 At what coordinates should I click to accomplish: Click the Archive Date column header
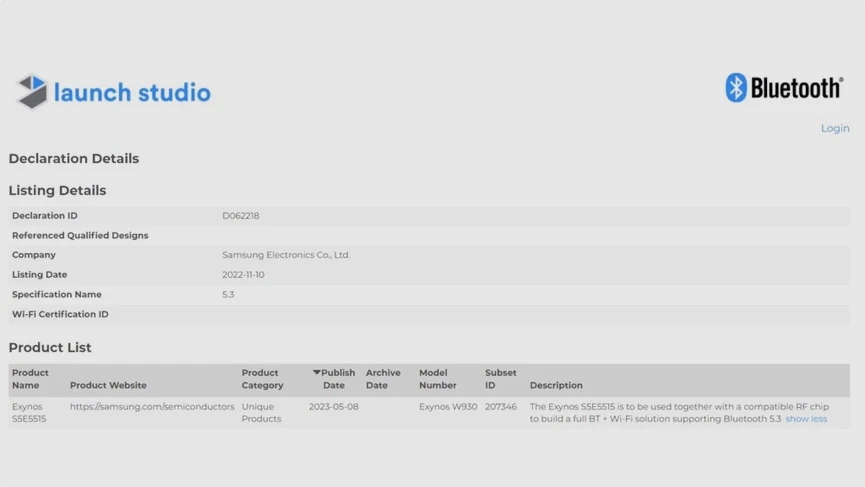383,379
